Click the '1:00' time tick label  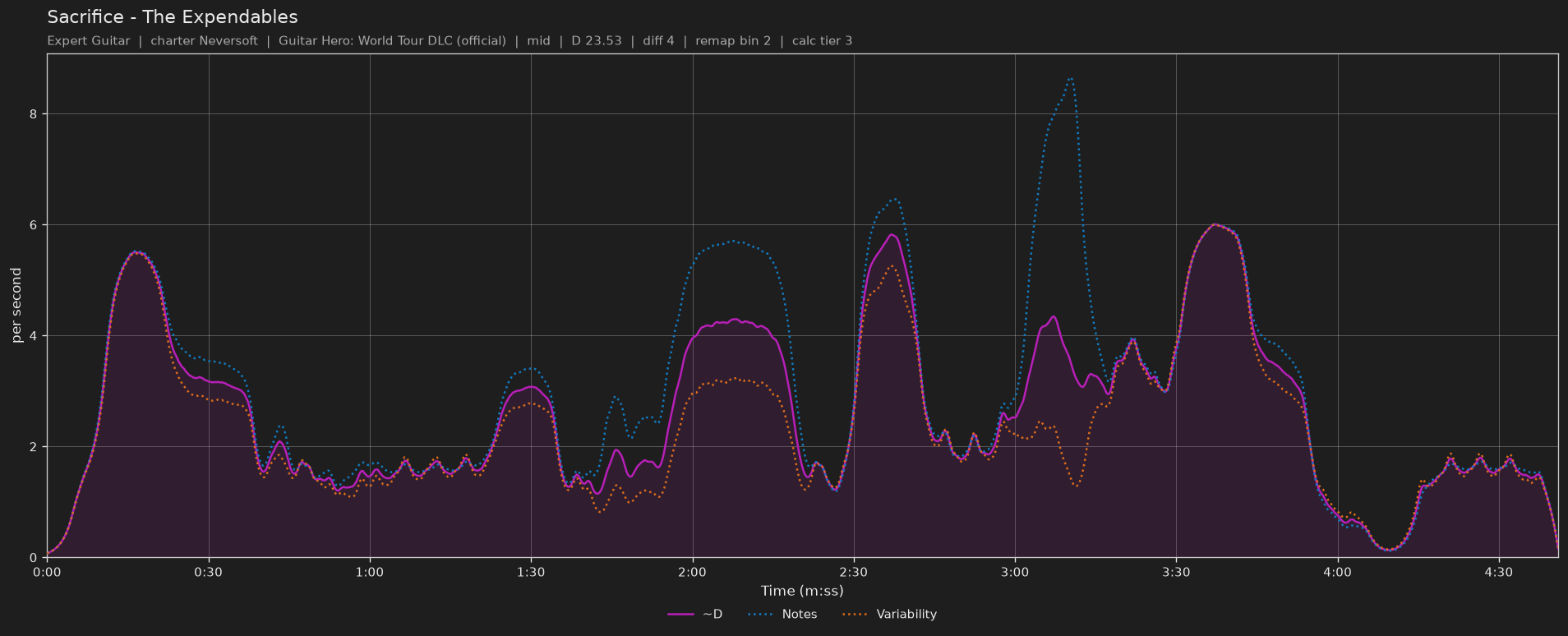click(370, 572)
